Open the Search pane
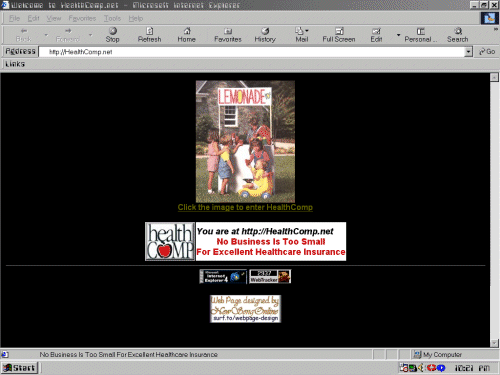The width and height of the screenshot is (500, 375). pyautogui.click(x=458, y=35)
